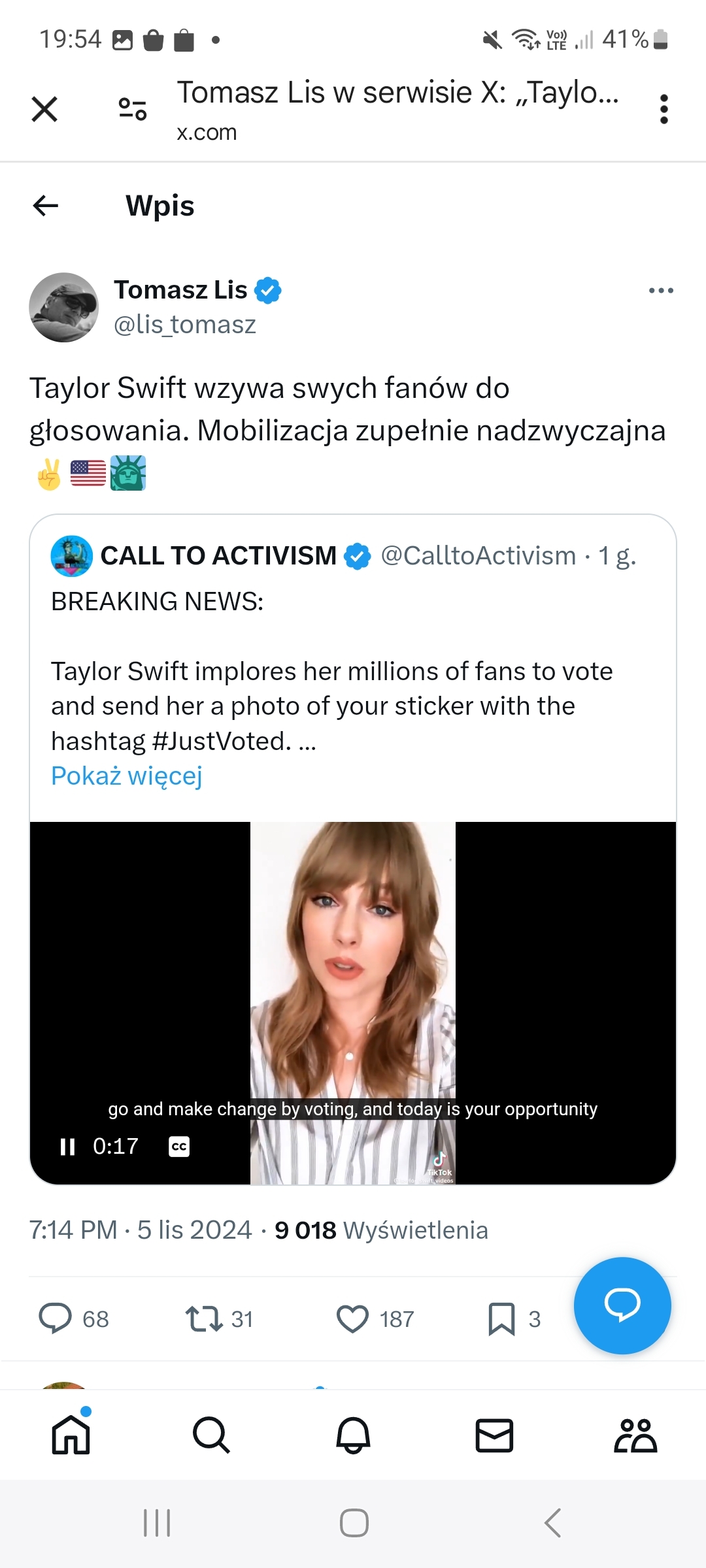Image resolution: width=706 pixels, height=1568 pixels.
Task: Close the browser custom tab
Action: tap(44, 109)
